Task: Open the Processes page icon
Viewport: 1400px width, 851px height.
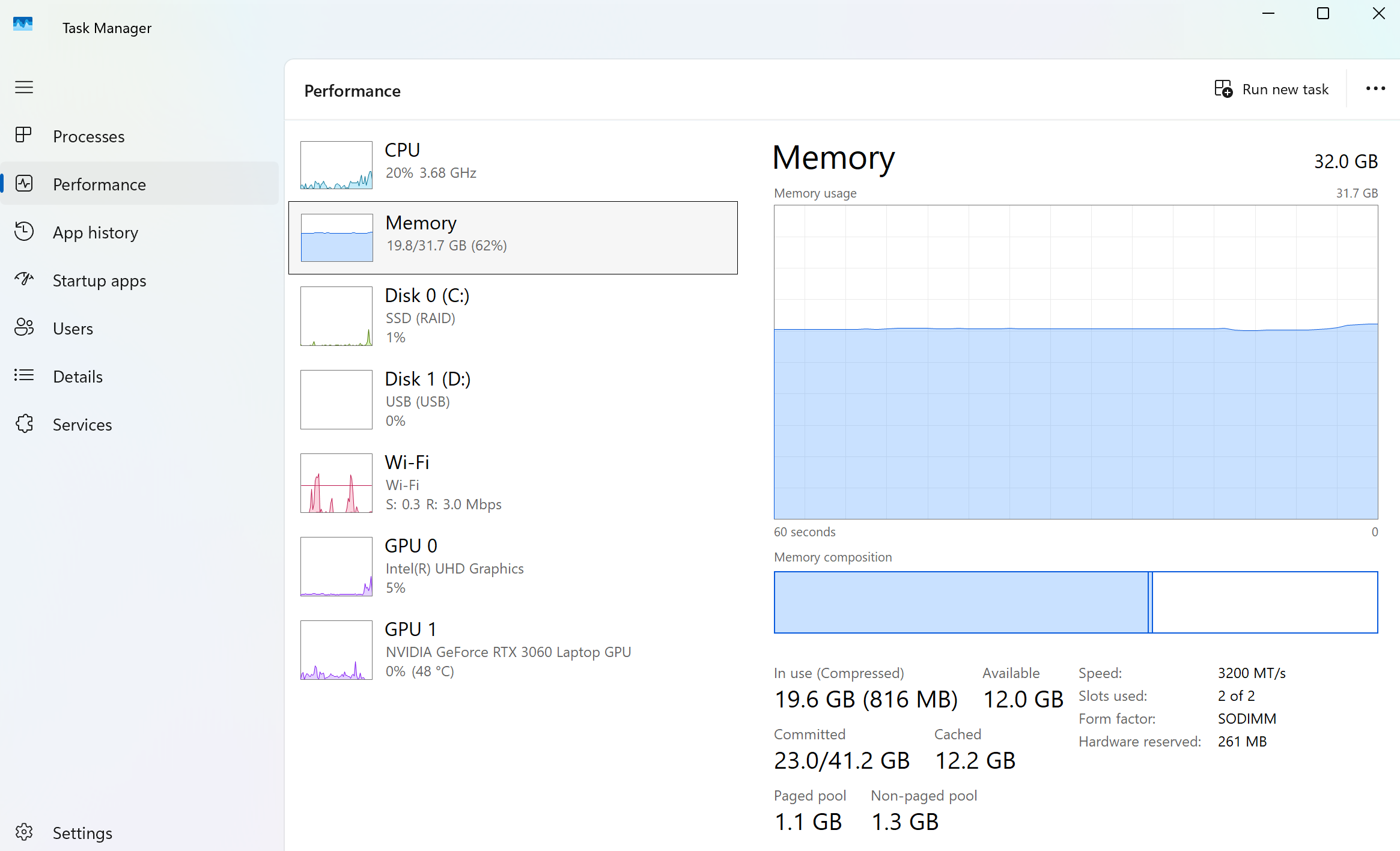Action: 24,136
